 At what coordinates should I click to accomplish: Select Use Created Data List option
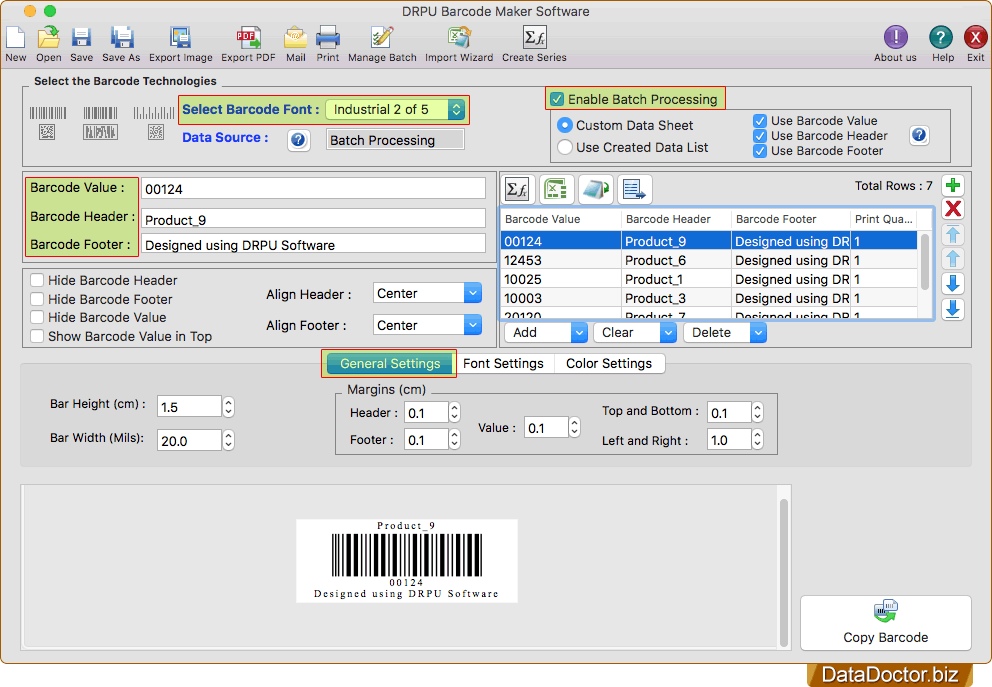point(565,147)
